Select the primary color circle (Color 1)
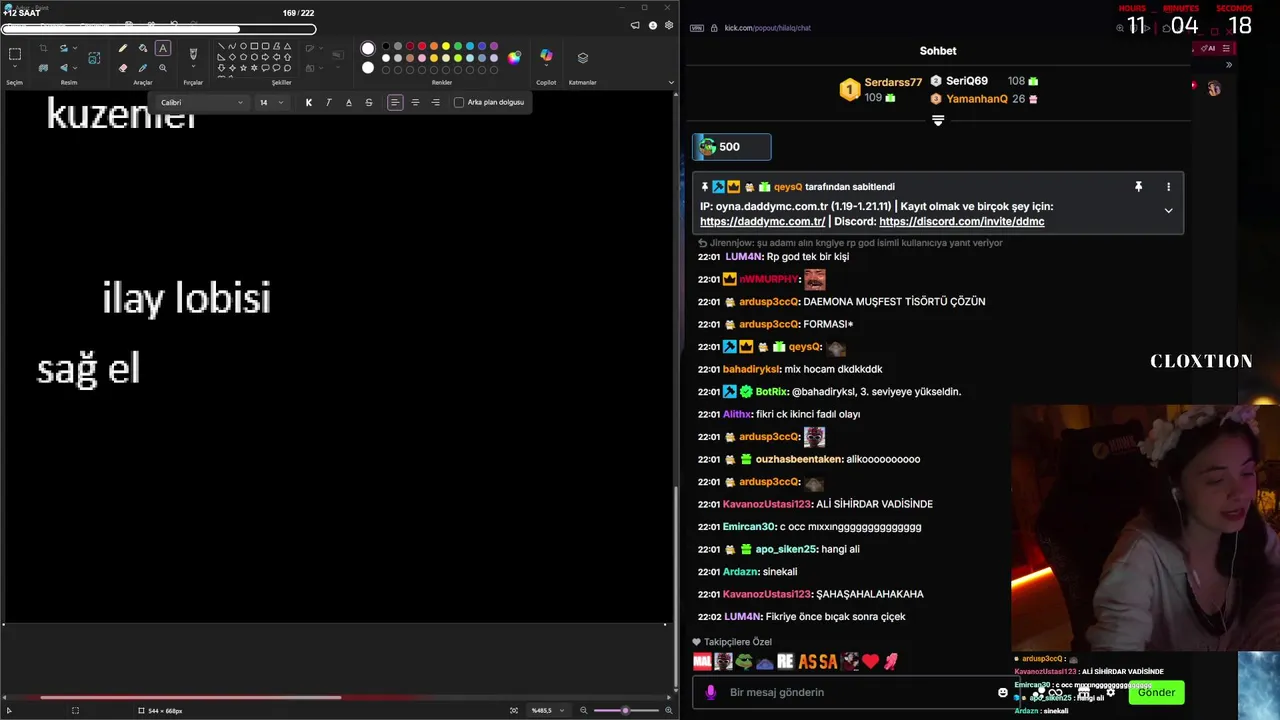The image size is (1280, 720). point(368,48)
